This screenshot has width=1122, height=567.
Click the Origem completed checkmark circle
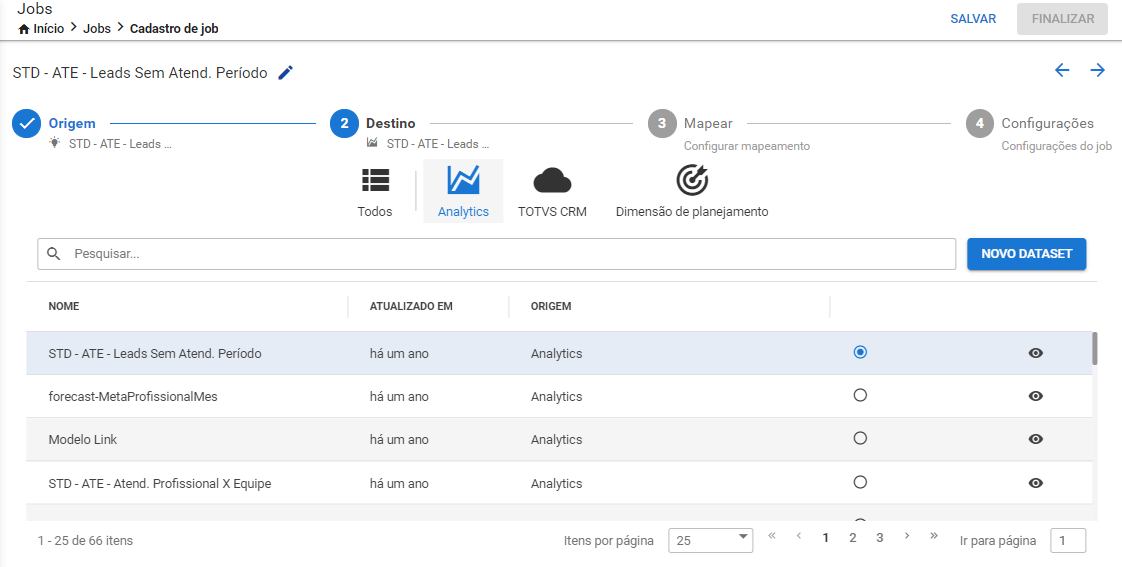click(26, 123)
